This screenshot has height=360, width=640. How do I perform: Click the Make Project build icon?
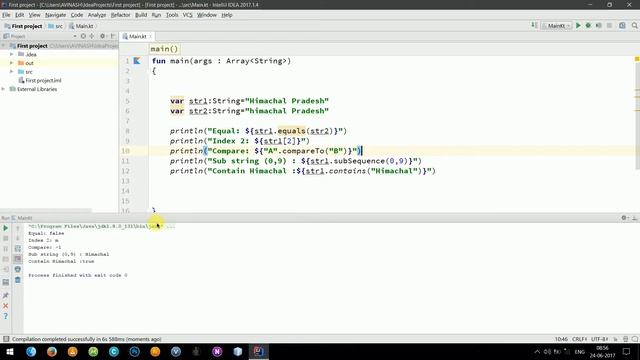click(x=534, y=26)
